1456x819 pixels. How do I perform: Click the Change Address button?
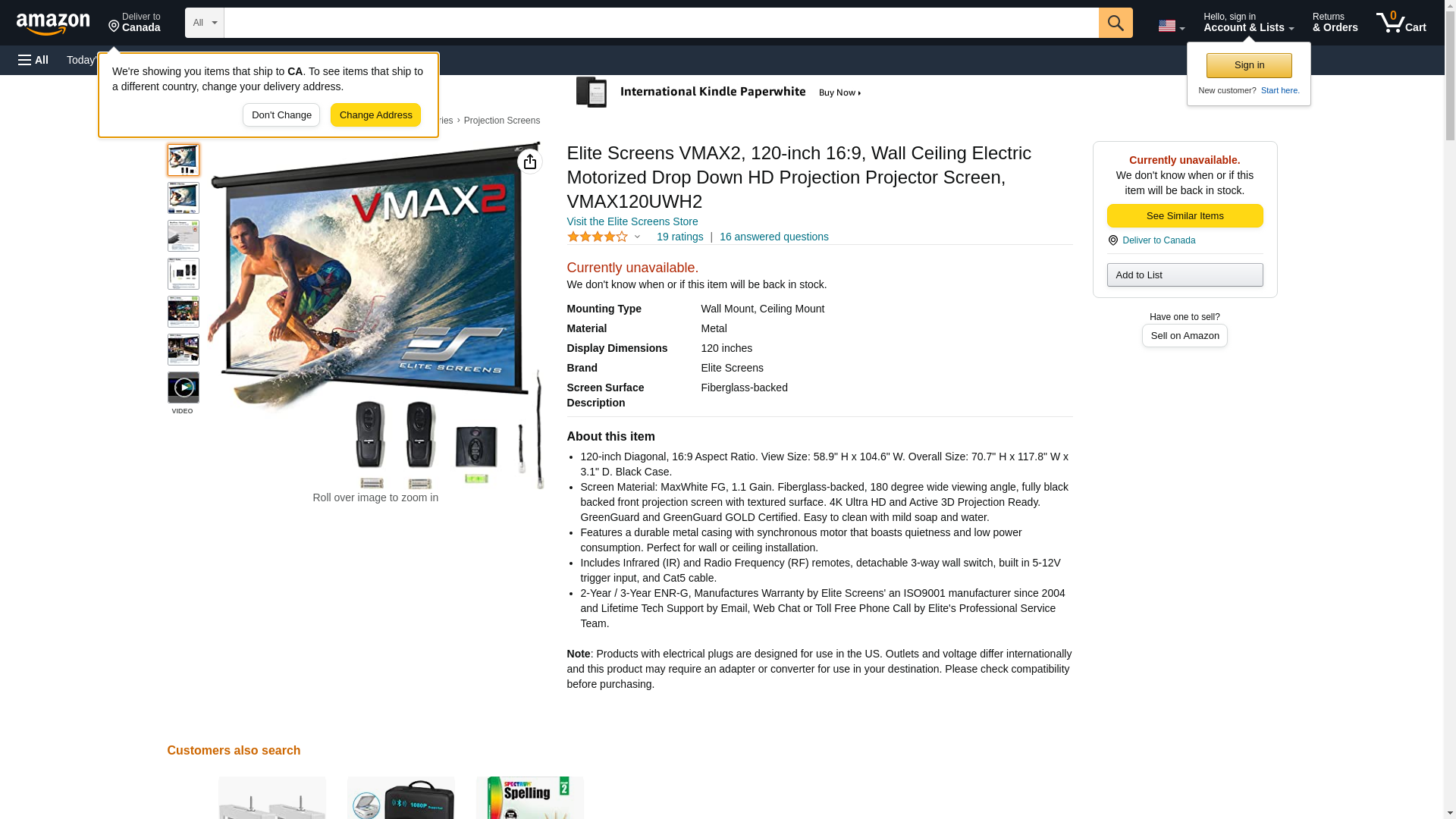coord(375,115)
